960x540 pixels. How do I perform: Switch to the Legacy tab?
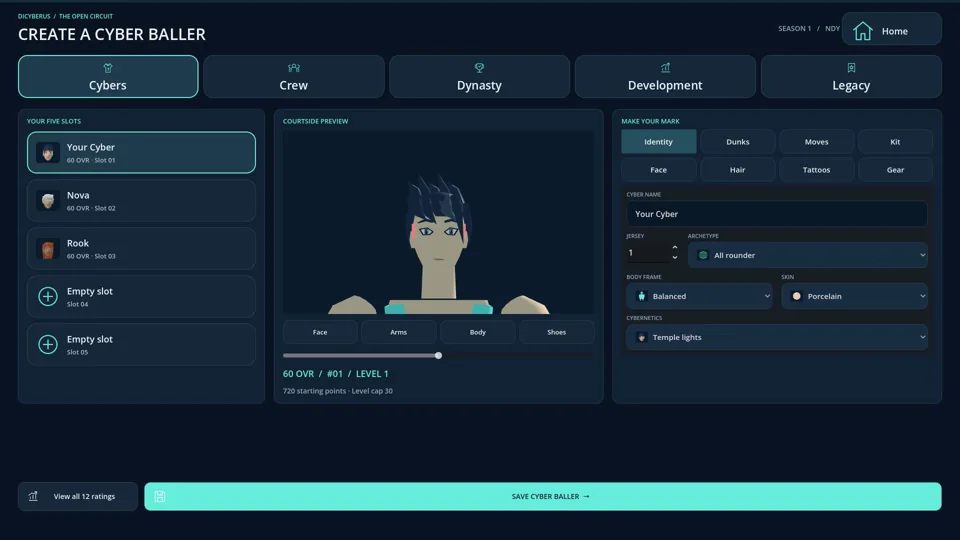click(x=851, y=77)
